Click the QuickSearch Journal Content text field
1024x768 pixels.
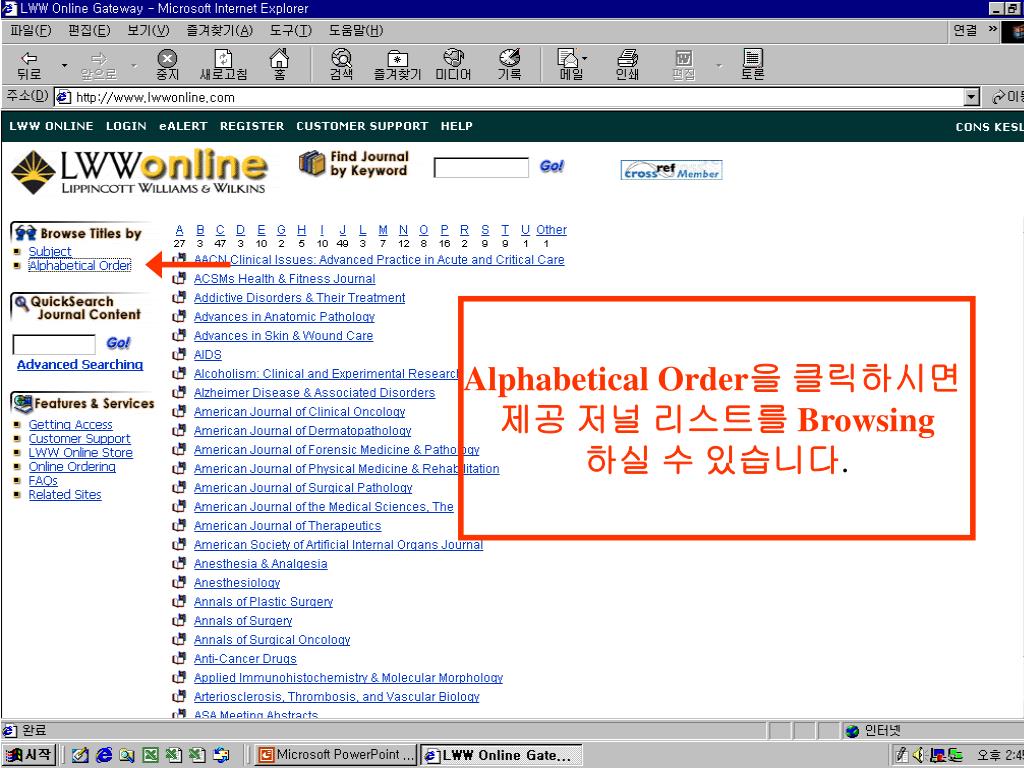tap(54, 344)
